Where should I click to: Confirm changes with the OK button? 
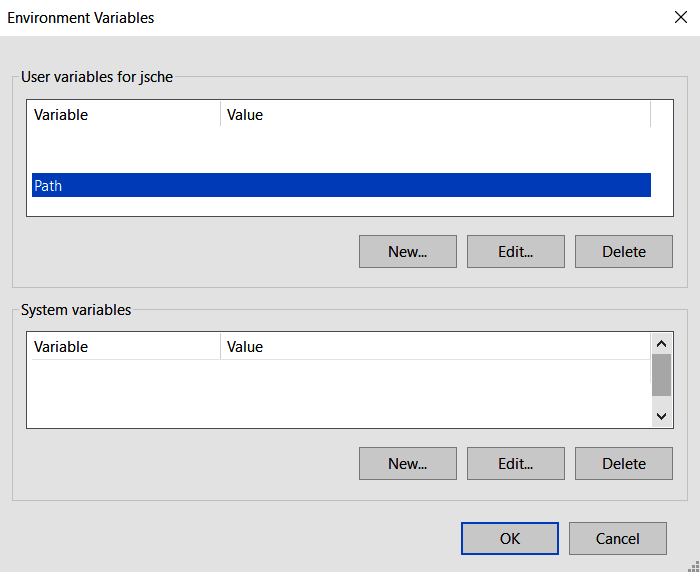click(509, 539)
